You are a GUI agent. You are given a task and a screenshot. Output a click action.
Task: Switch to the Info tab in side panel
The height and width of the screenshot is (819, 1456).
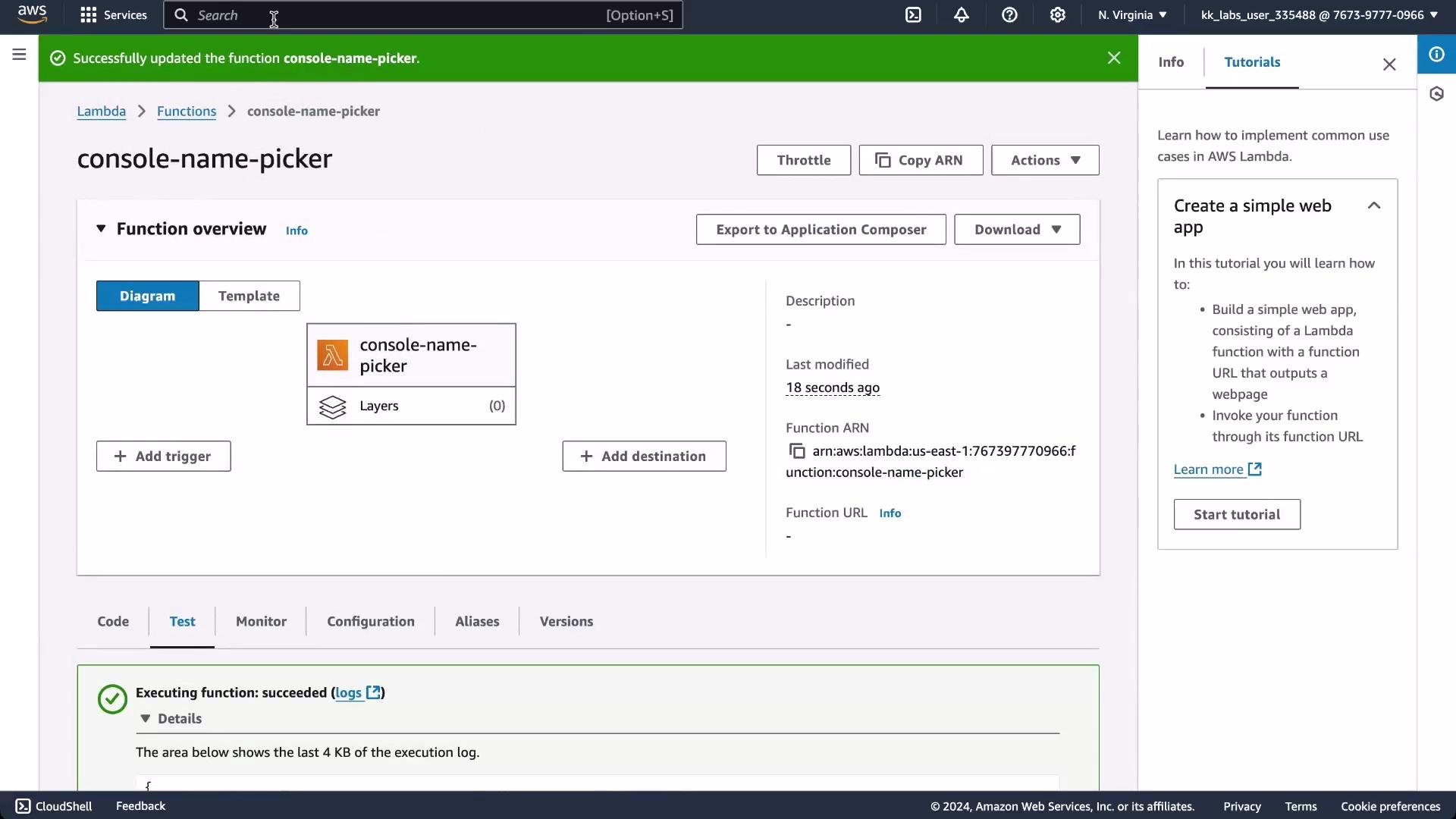click(x=1171, y=62)
